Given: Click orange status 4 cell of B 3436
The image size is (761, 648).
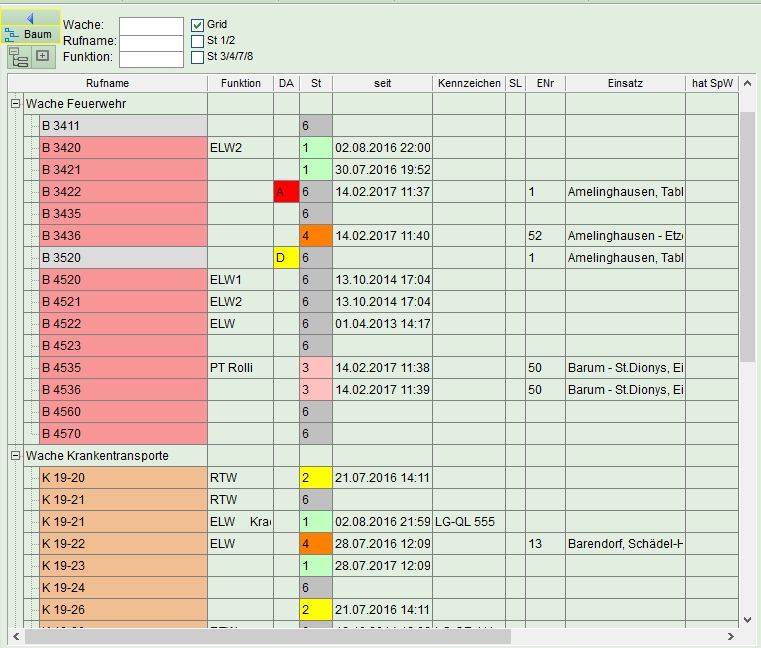Looking at the screenshot, I should click(x=315, y=235).
